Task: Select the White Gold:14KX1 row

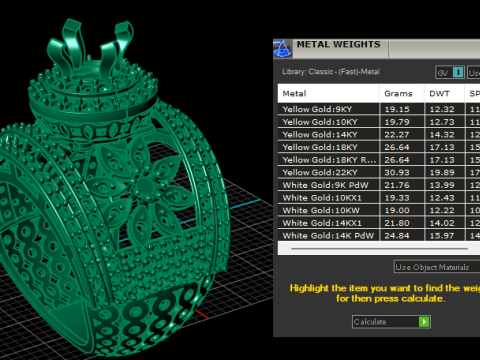Action: [x=379, y=223]
